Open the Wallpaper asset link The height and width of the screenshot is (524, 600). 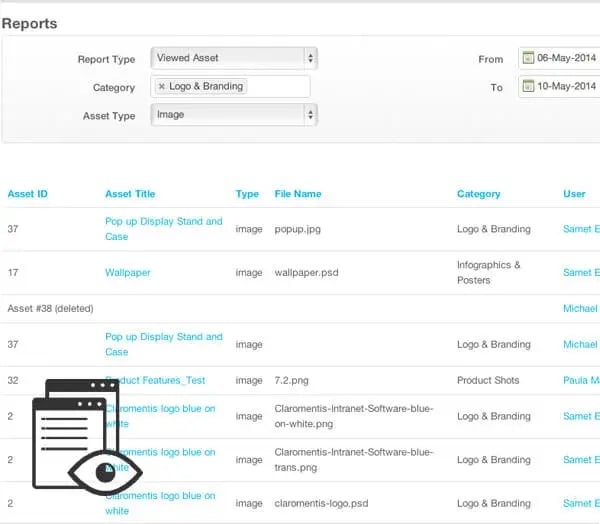click(128, 273)
